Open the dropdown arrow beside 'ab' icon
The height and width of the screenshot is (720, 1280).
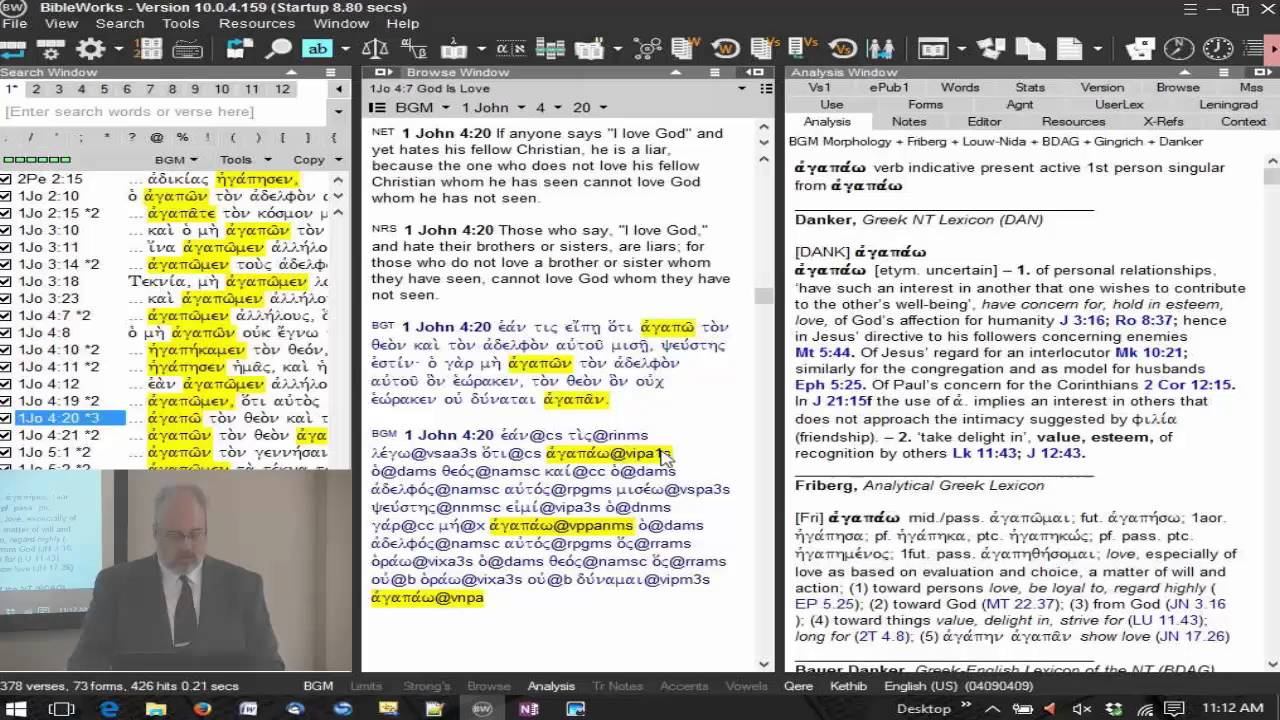coord(345,48)
